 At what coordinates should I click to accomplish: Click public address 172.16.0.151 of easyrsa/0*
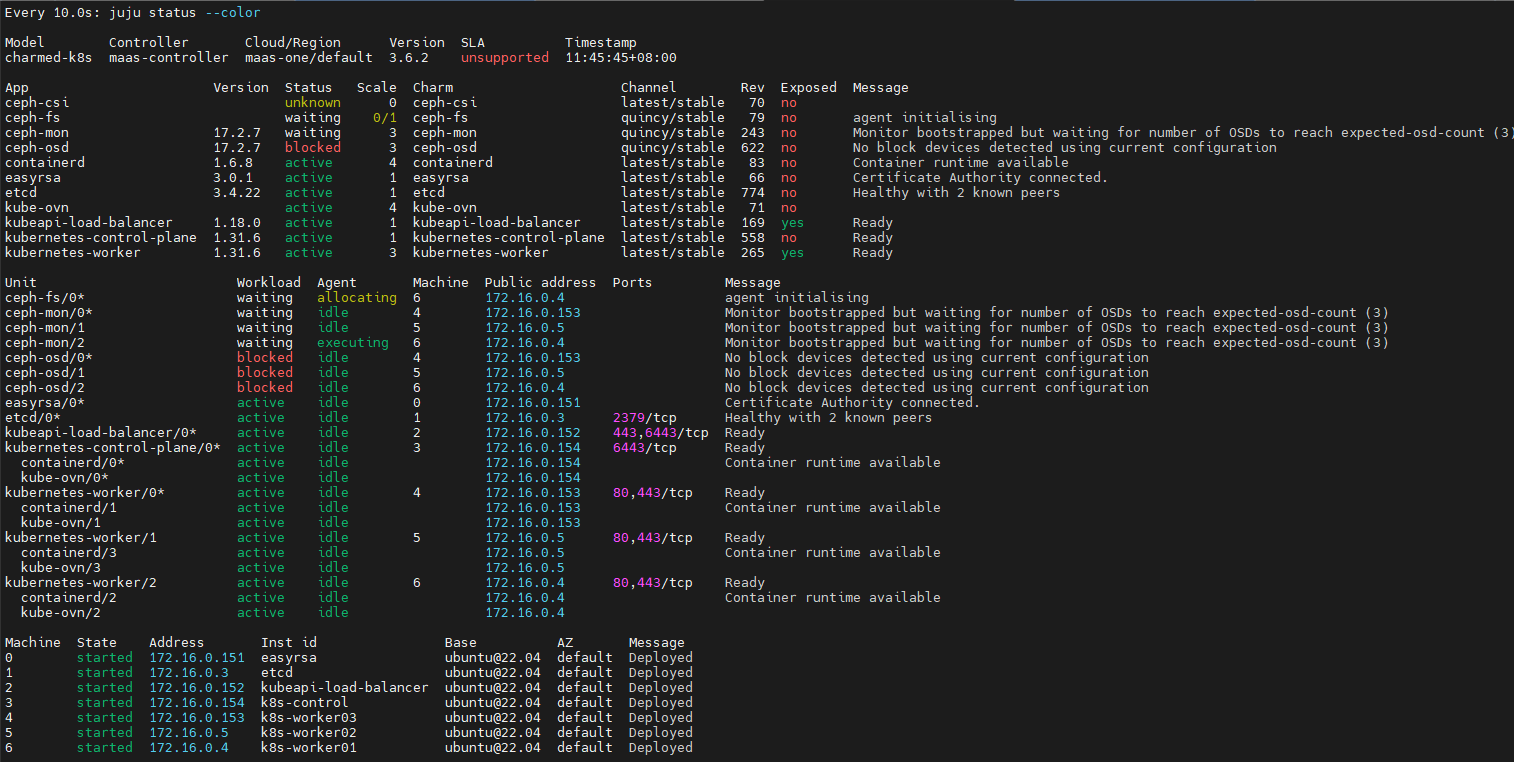pyautogui.click(x=533, y=402)
